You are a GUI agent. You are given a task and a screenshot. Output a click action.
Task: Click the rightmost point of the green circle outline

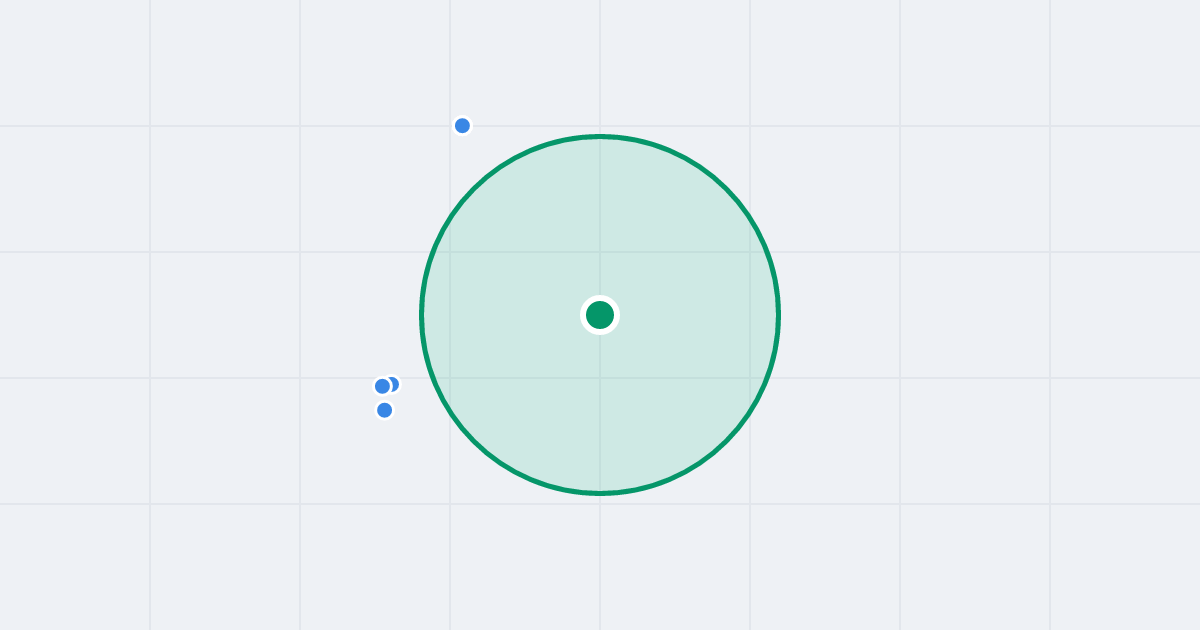tap(779, 315)
